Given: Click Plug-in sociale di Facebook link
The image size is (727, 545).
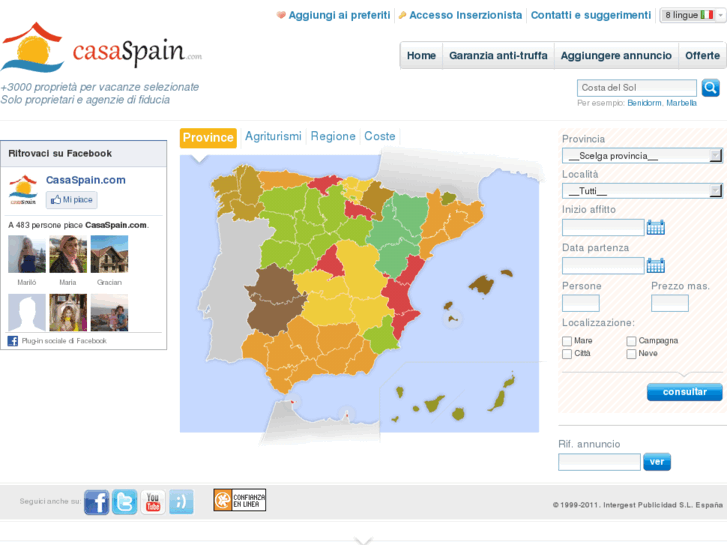Looking at the screenshot, I should point(64,341).
